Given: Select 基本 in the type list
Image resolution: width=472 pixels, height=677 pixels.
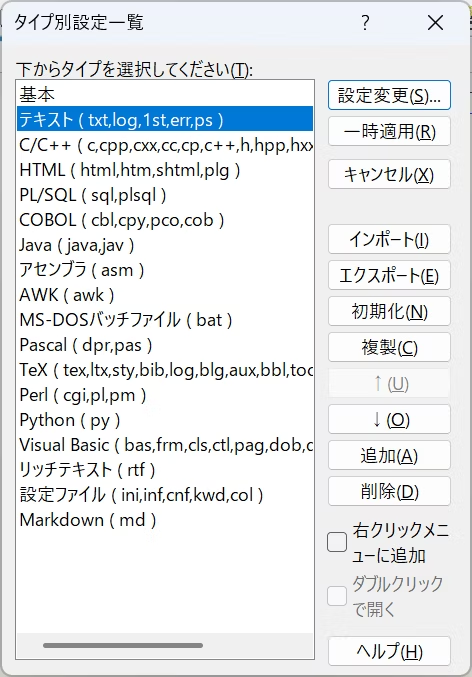Looking at the screenshot, I should coord(165,94).
